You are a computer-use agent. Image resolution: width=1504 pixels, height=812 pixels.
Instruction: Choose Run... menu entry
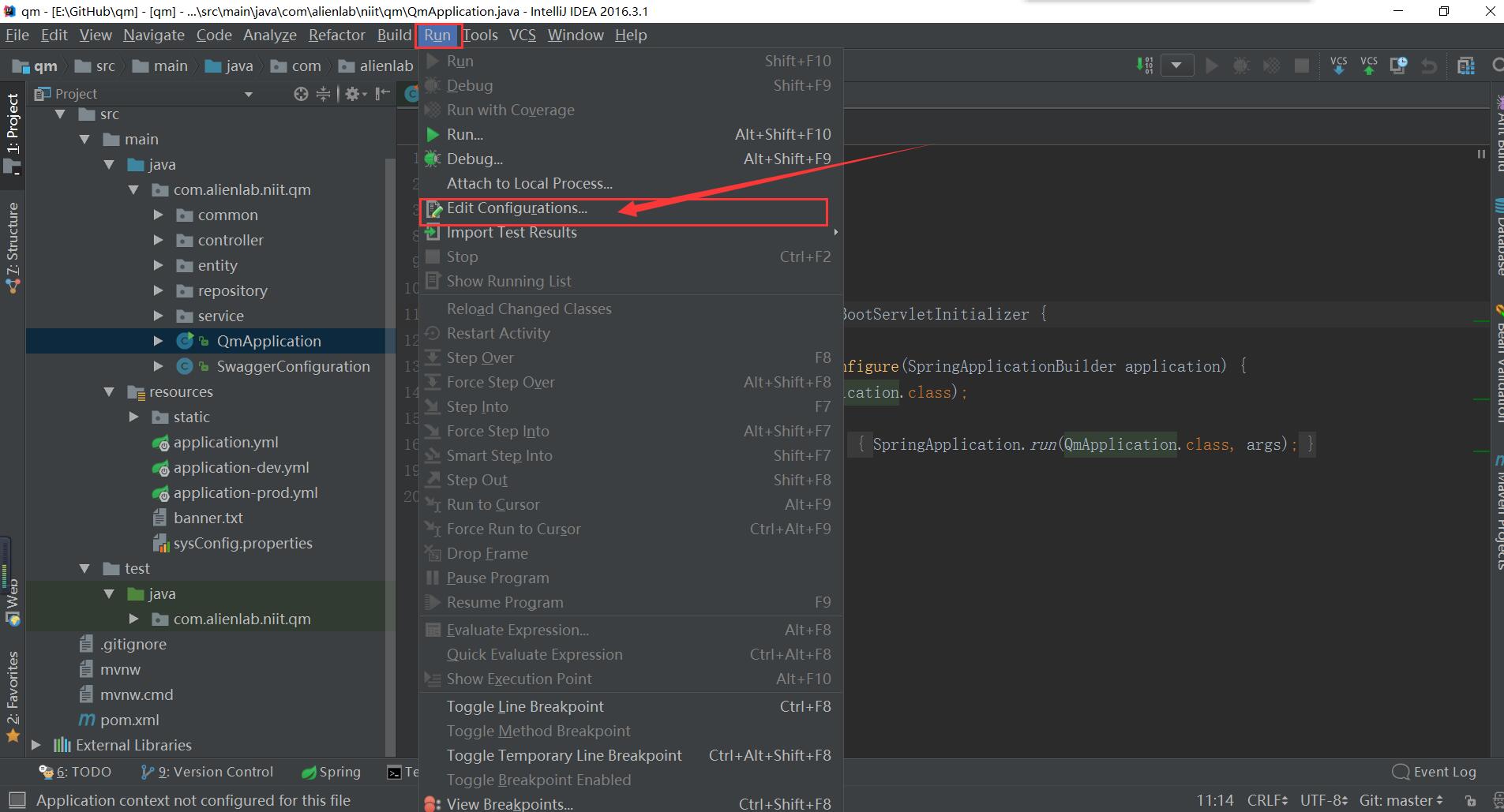click(x=630, y=135)
